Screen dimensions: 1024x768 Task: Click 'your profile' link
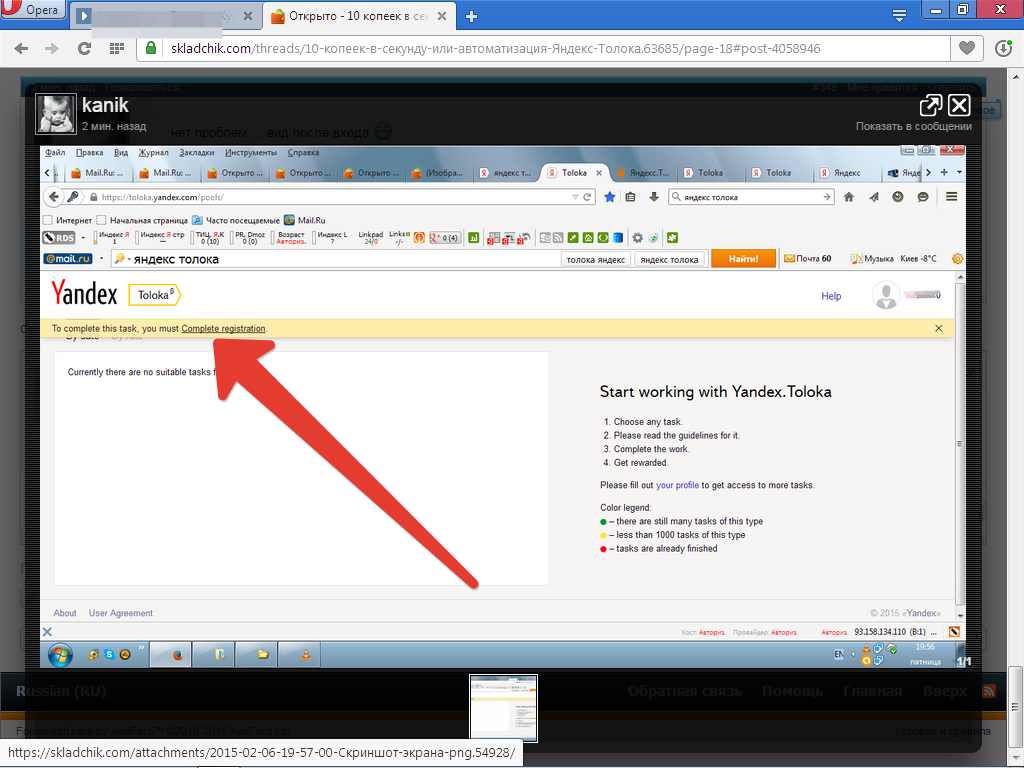point(677,485)
